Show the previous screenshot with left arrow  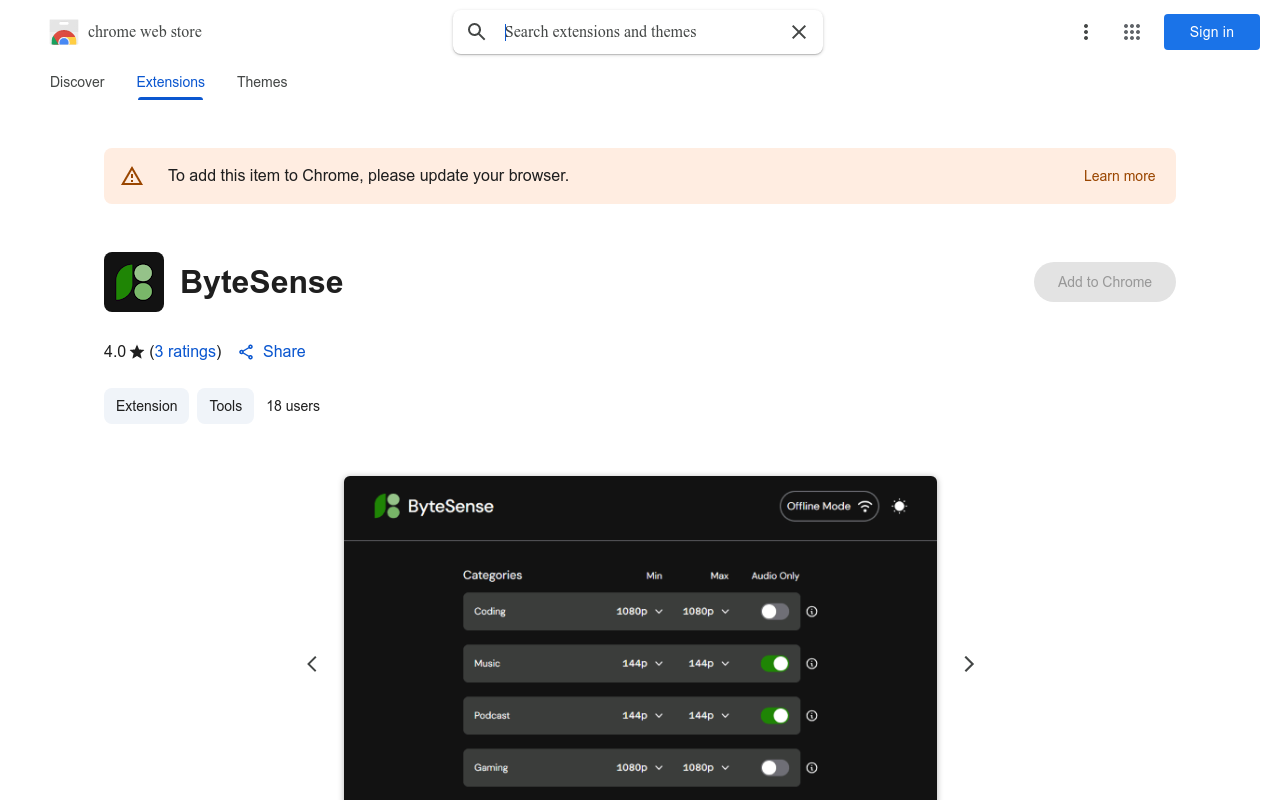[312, 664]
